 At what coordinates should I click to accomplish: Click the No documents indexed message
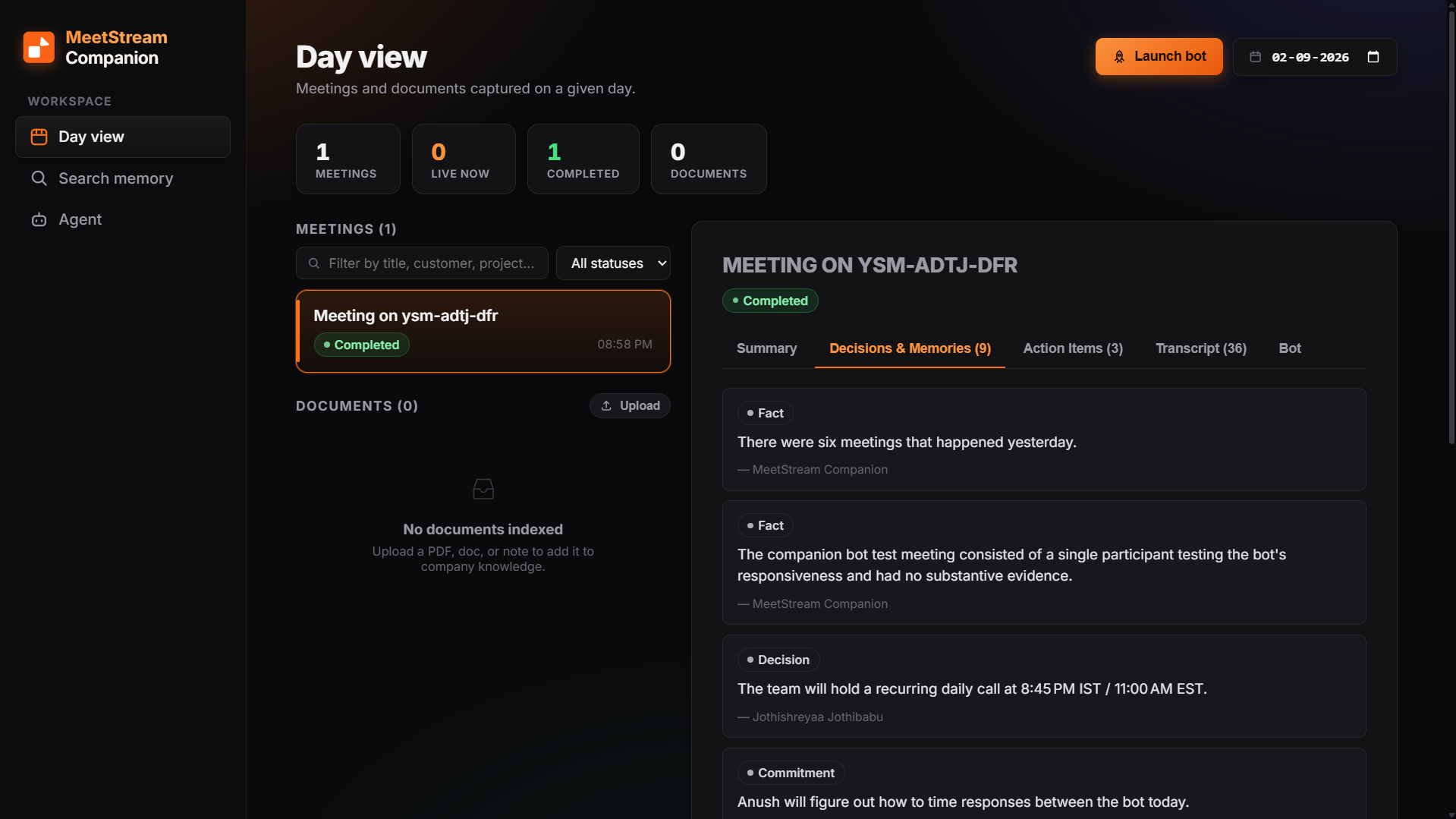point(483,530)
